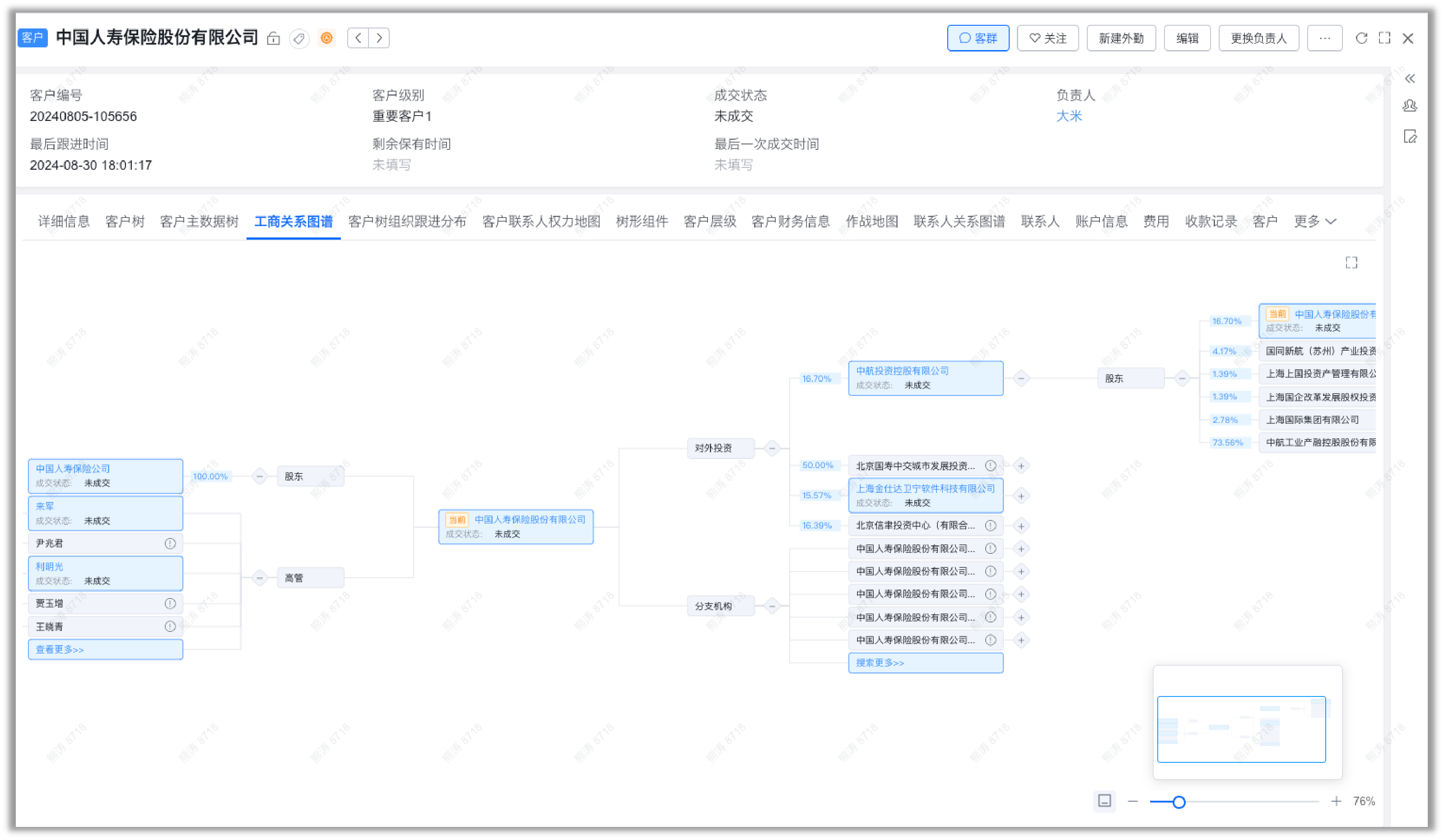1444x840 pixels.
Task: Switch to 客户树 tab
Action: [125, 221]
